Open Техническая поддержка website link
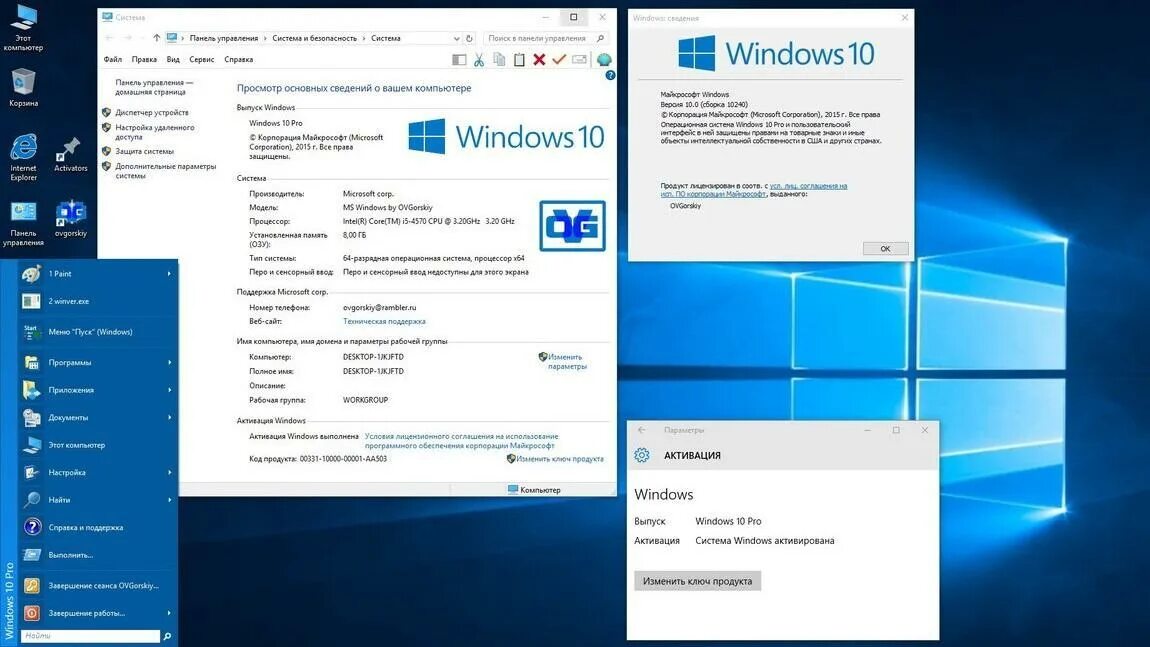Viewport: 1150px width, 647px height. (x=384, y=321)
